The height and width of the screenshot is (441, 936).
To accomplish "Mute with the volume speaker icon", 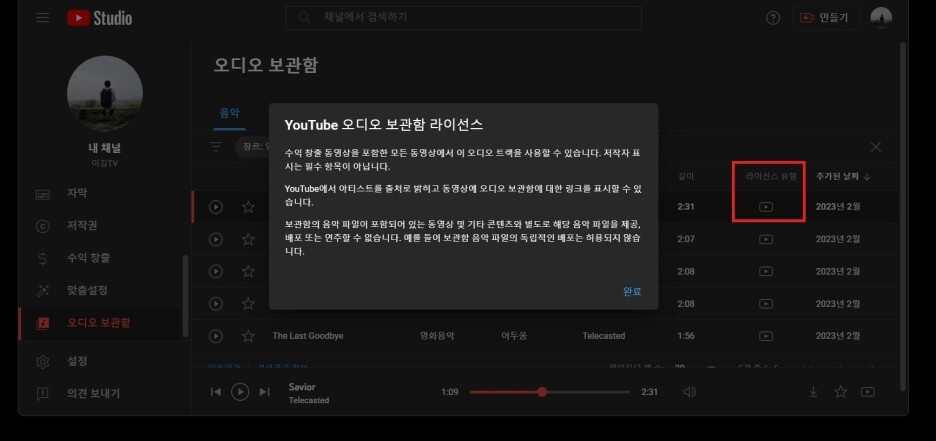I will [x=689, y=391].
